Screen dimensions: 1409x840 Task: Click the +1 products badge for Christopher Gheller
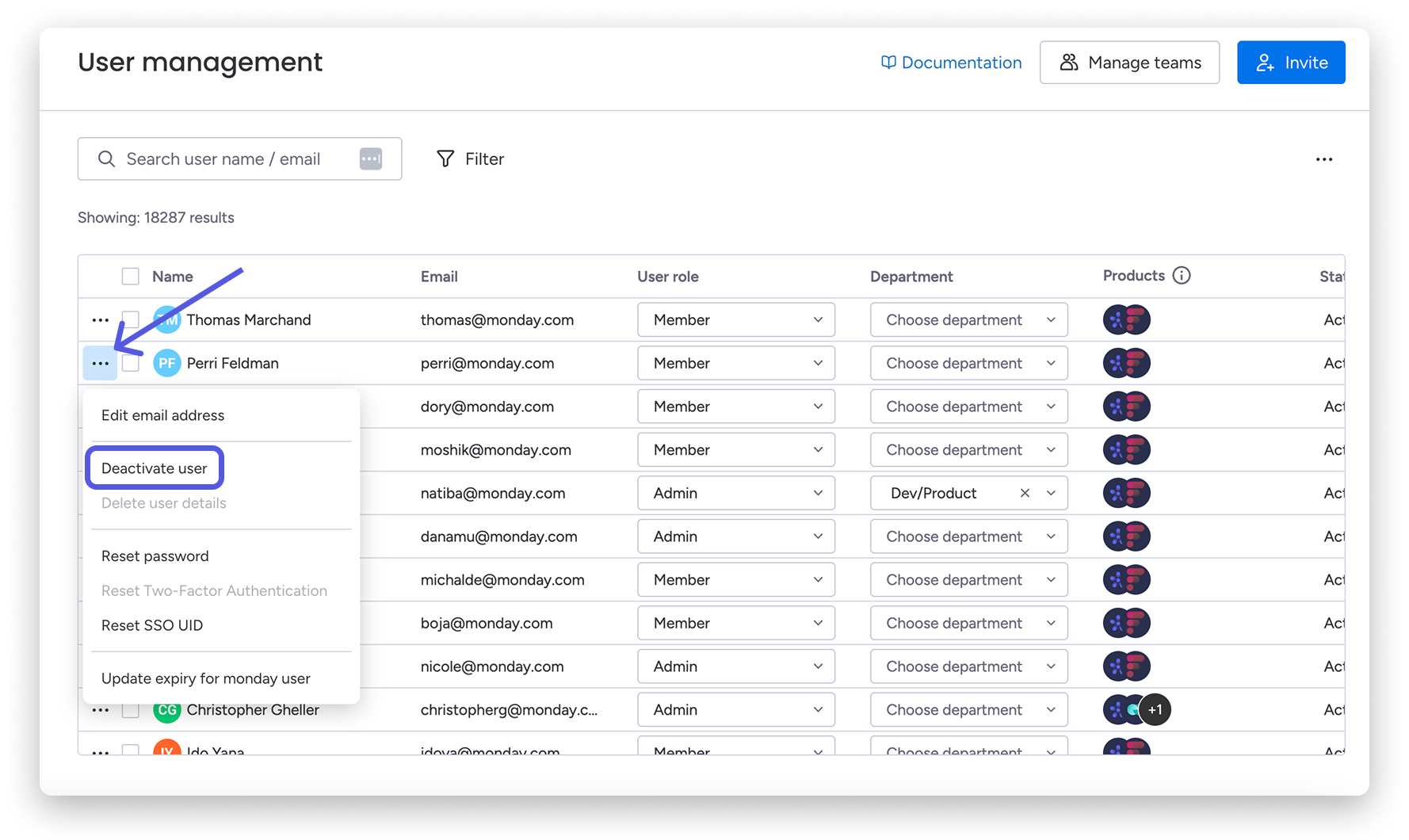coord(1155,710)
